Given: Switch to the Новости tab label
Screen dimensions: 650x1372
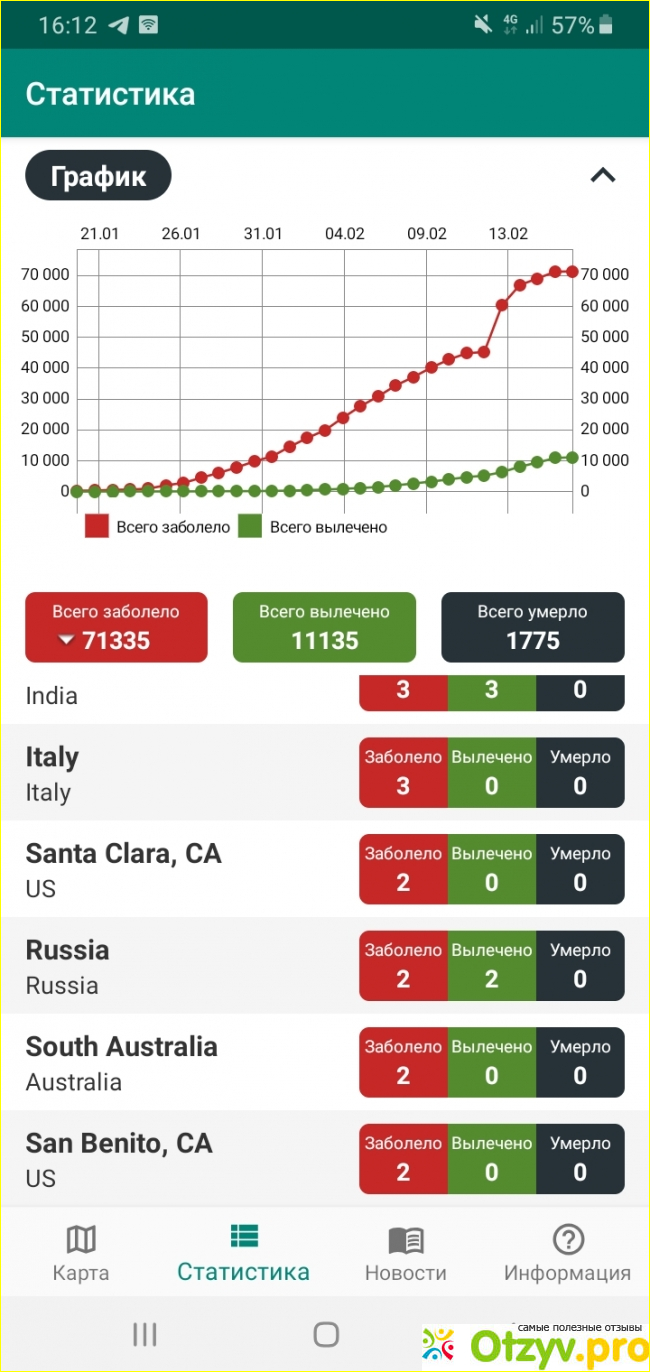Looking at the screenshot, I should click(x=406, y=1273).
